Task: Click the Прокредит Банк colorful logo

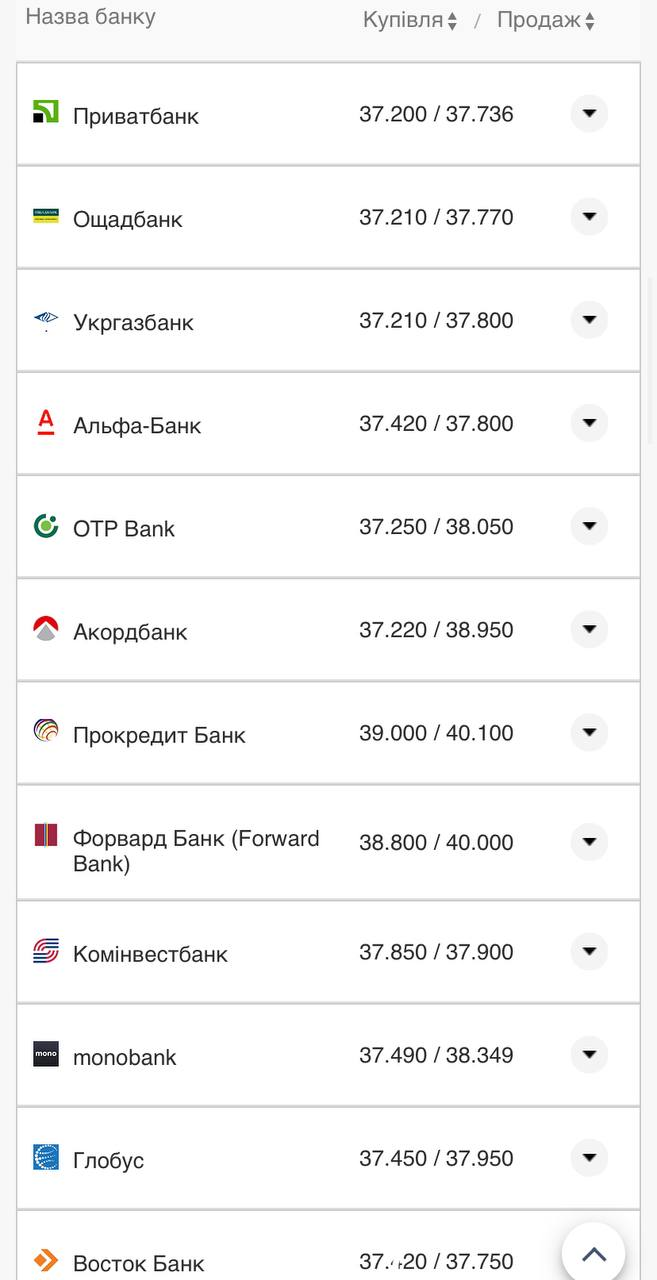Action: pyautogui.click(x=46, y=731)
